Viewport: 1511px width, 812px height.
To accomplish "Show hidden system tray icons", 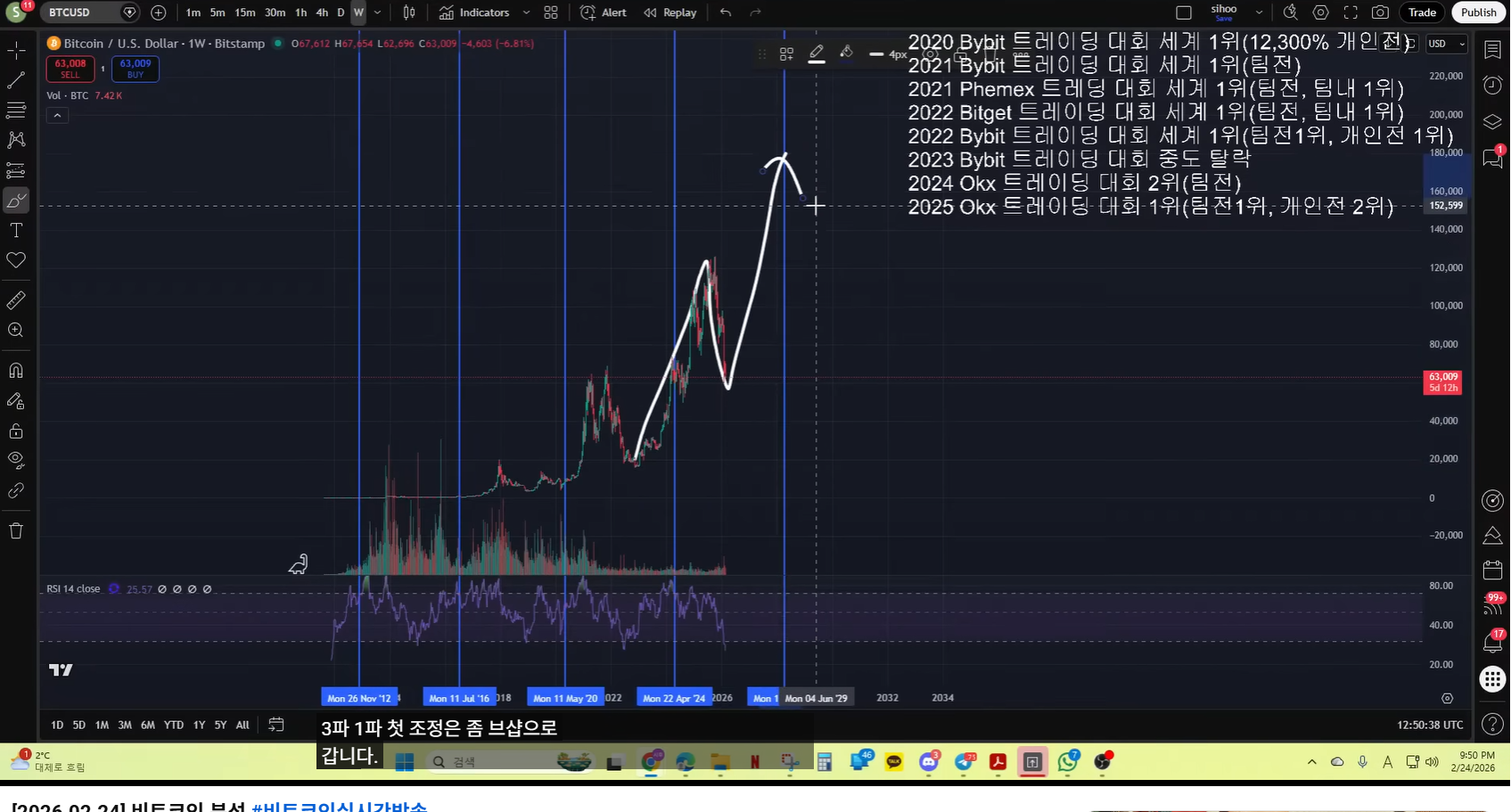I will tap(1311, 762).
